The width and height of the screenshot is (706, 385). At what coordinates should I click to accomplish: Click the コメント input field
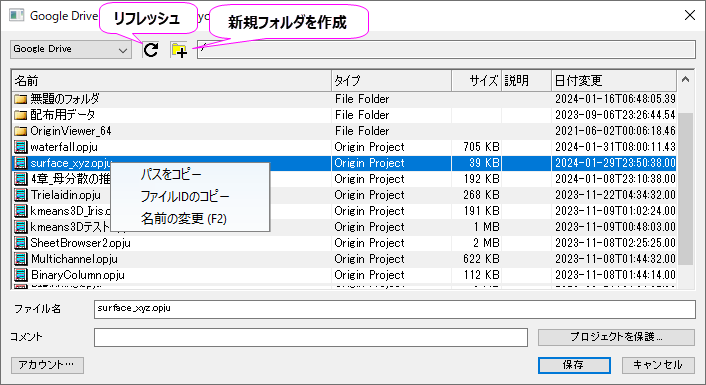coord(311,337)
